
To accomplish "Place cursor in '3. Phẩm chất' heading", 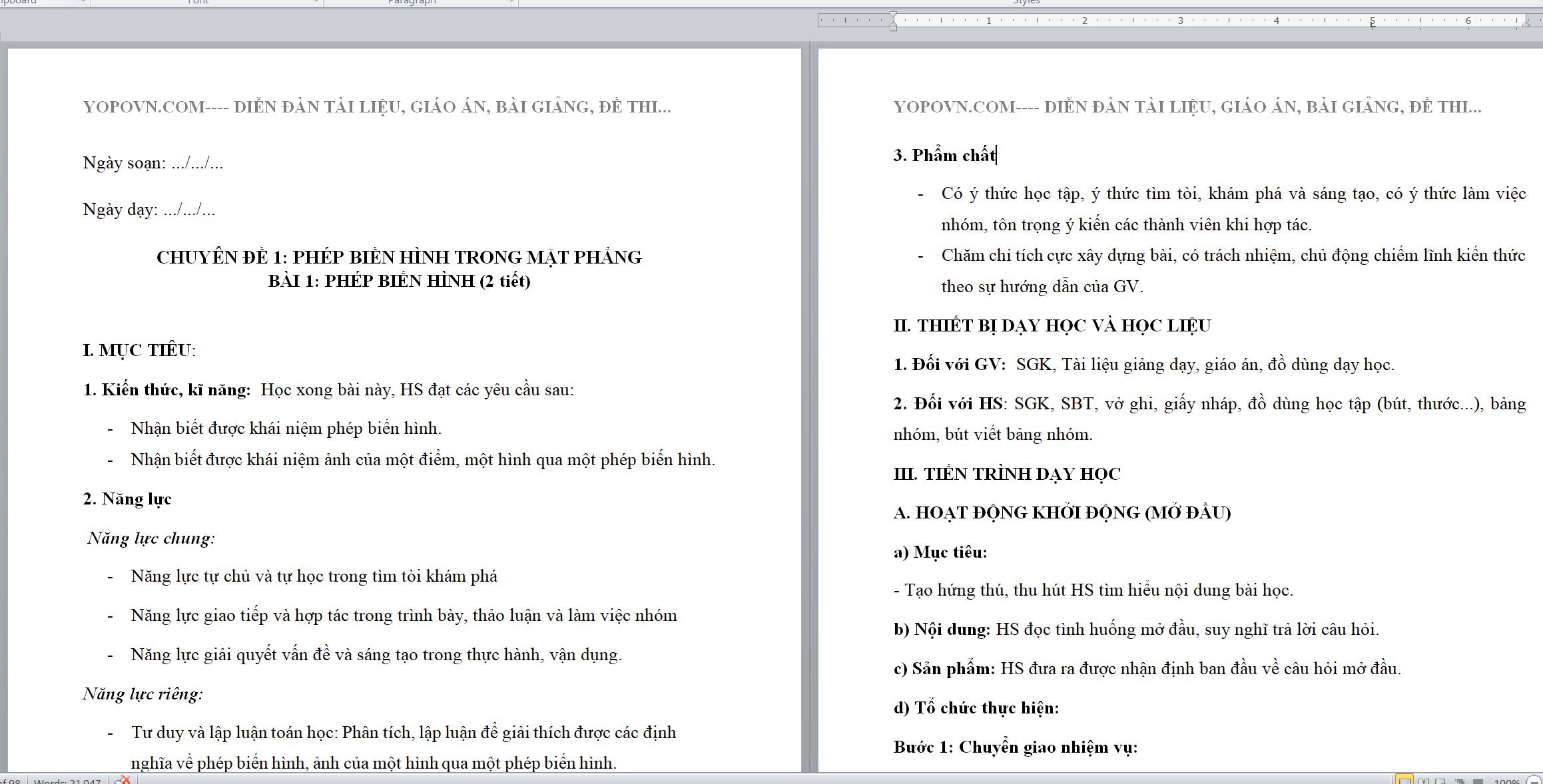I will pos(944,155).
